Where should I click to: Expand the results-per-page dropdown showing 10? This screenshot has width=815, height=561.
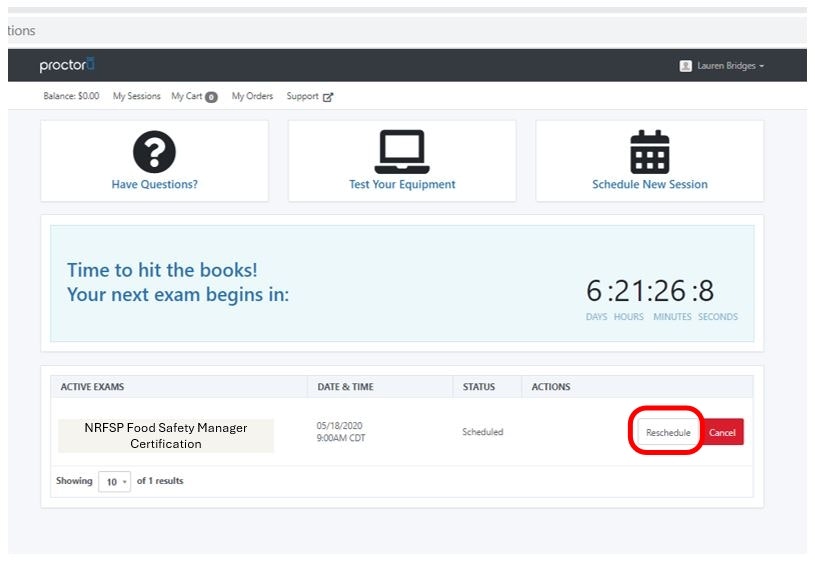click(x=114, y=482)
